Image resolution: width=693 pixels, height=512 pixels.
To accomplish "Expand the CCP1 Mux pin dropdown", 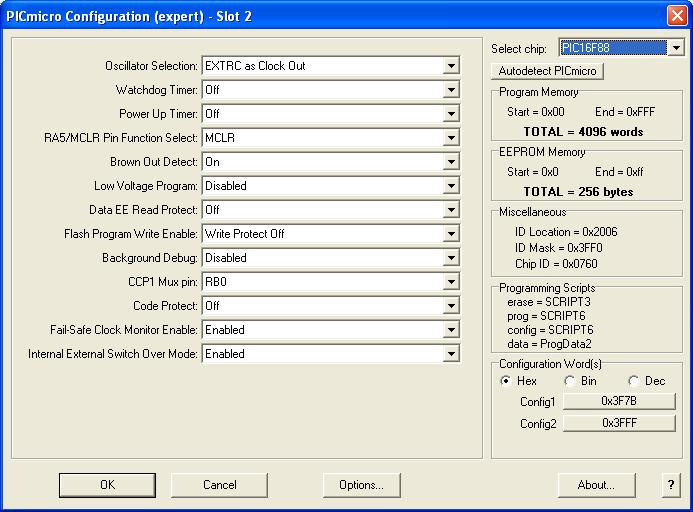I will pyautogui.click(x=451, y=282).
